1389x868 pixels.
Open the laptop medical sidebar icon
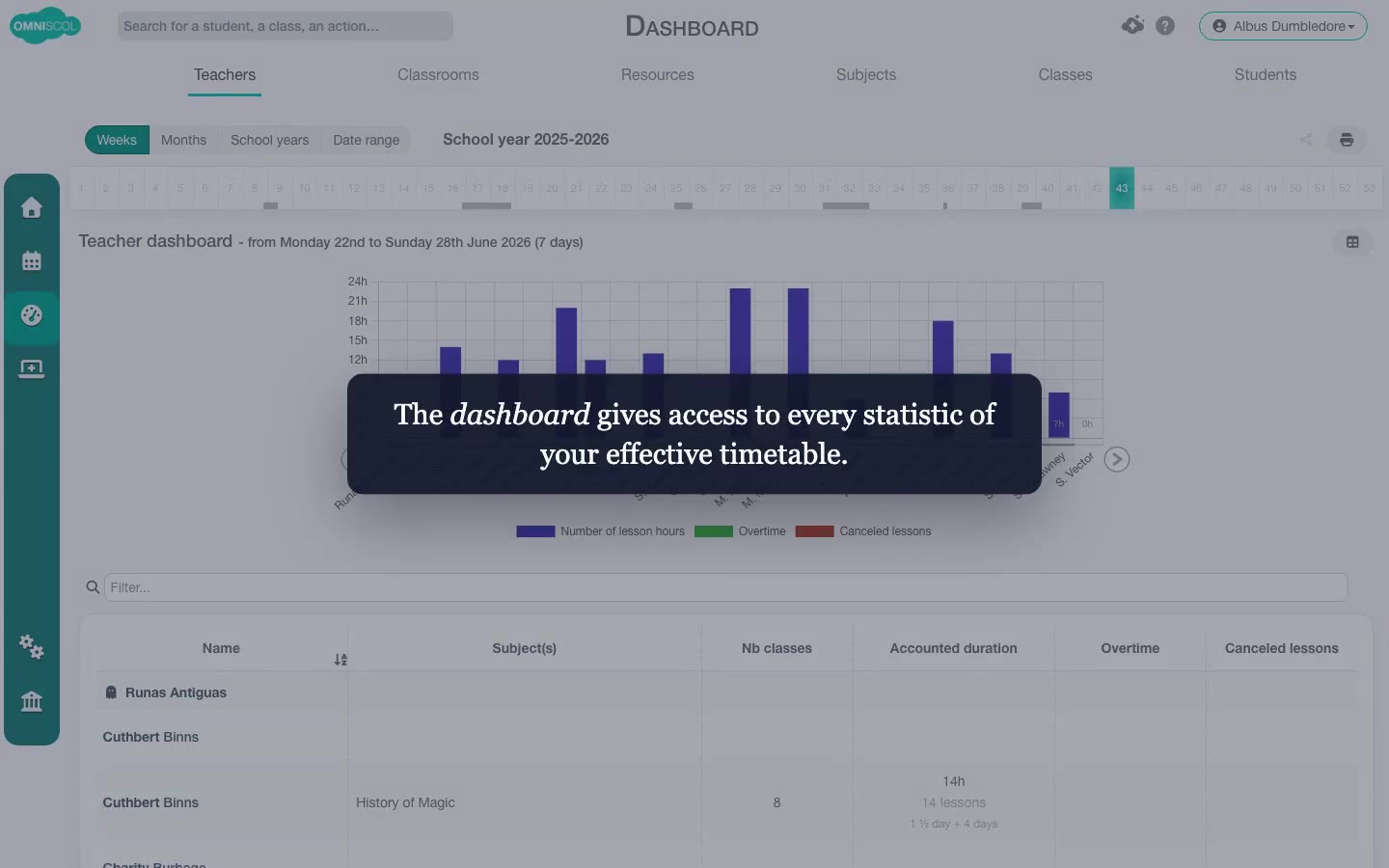32,369
